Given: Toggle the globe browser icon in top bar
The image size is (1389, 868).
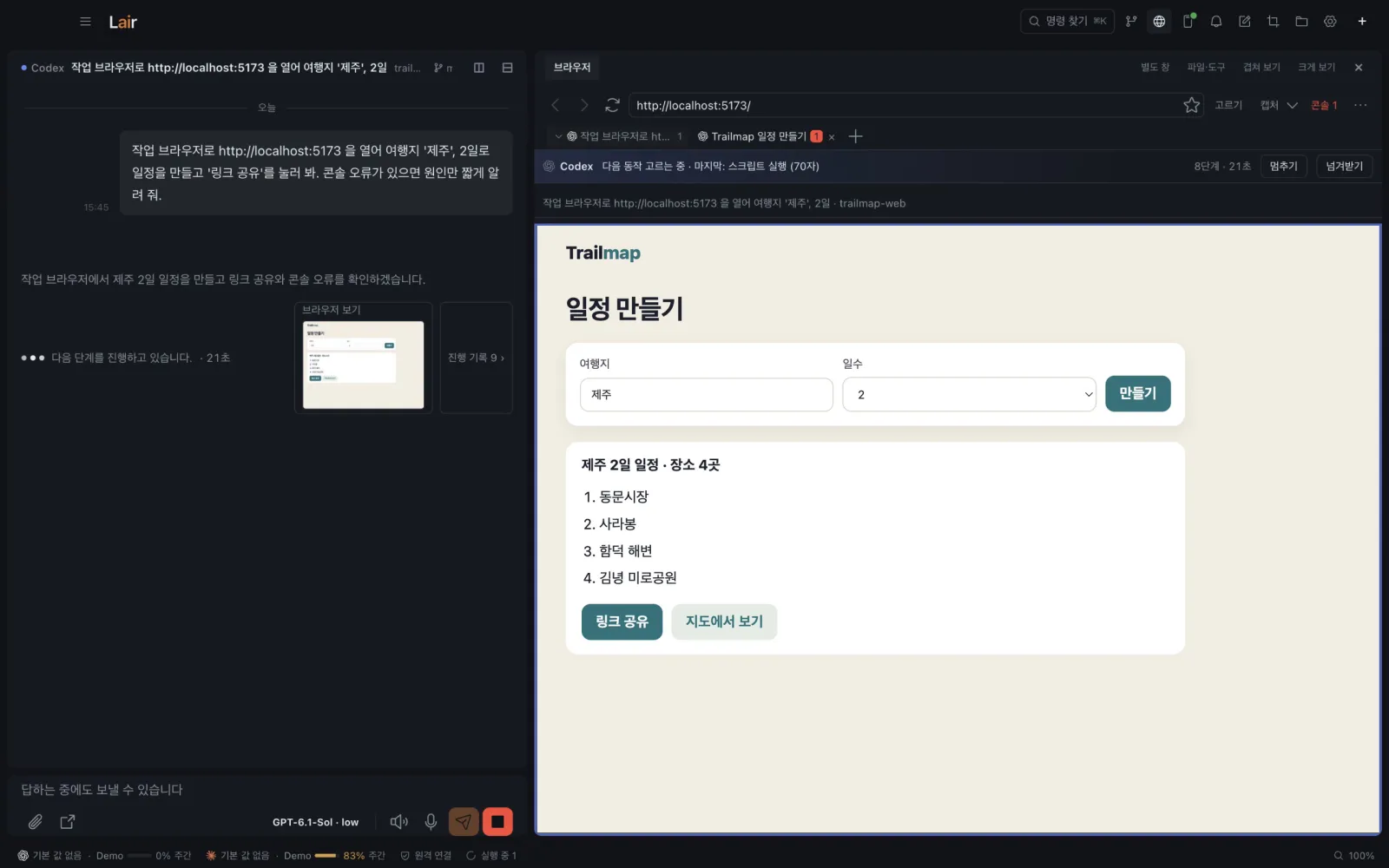Looking at the screenshot, I should pos(1159,22).
